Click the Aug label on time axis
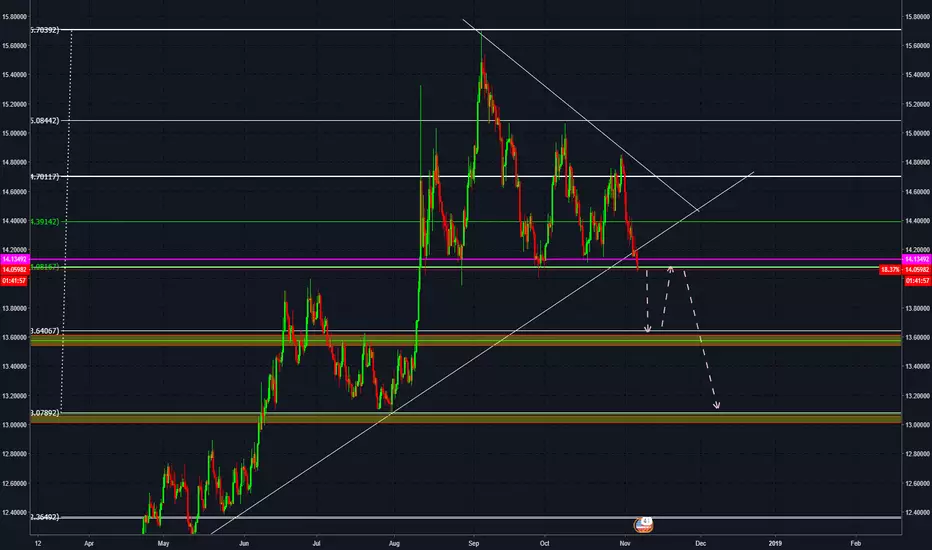The width and height of the screenshot is (932, 550). (393, 543)
